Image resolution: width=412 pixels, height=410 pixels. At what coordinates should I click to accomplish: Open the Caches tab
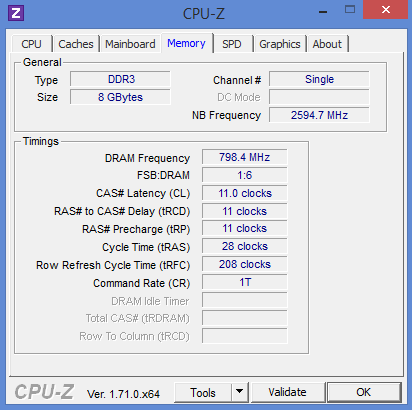76,44
